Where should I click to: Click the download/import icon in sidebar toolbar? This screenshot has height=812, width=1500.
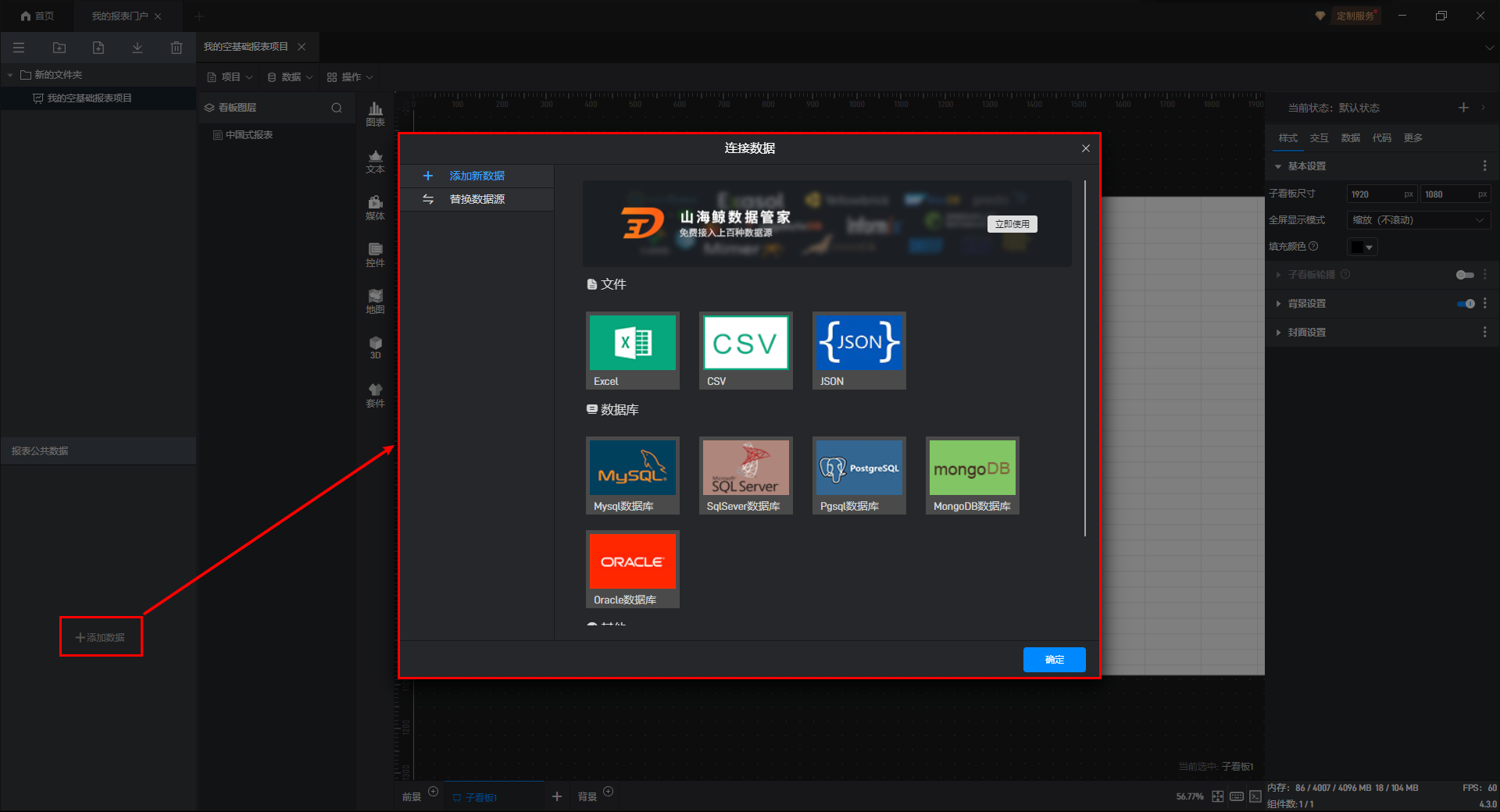coord(137,48)
